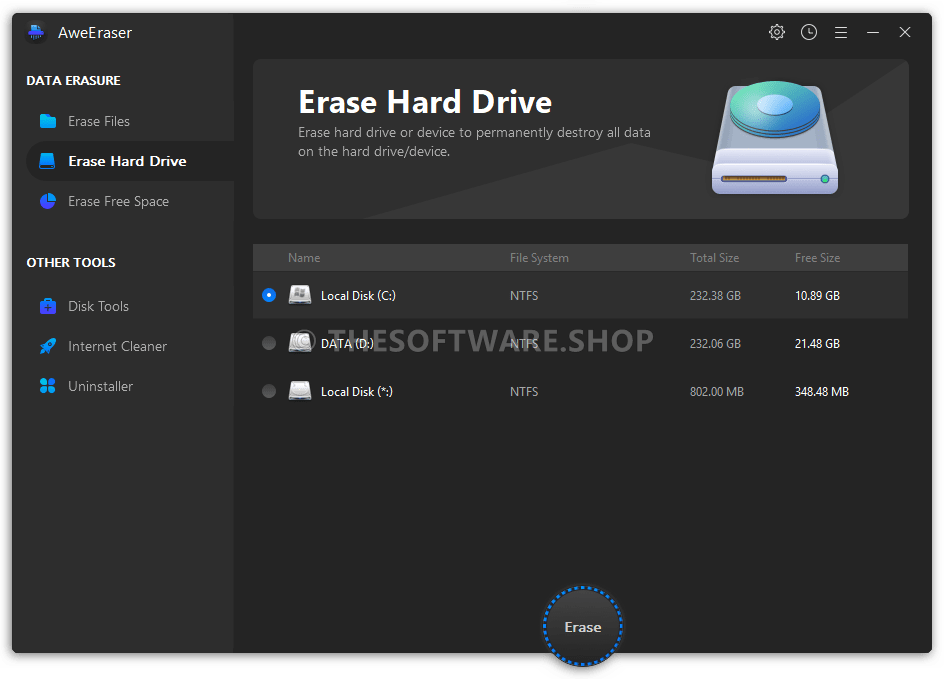
Task: Click NTFS in the Local Disk (C:) row
Action: coord(524,296)
